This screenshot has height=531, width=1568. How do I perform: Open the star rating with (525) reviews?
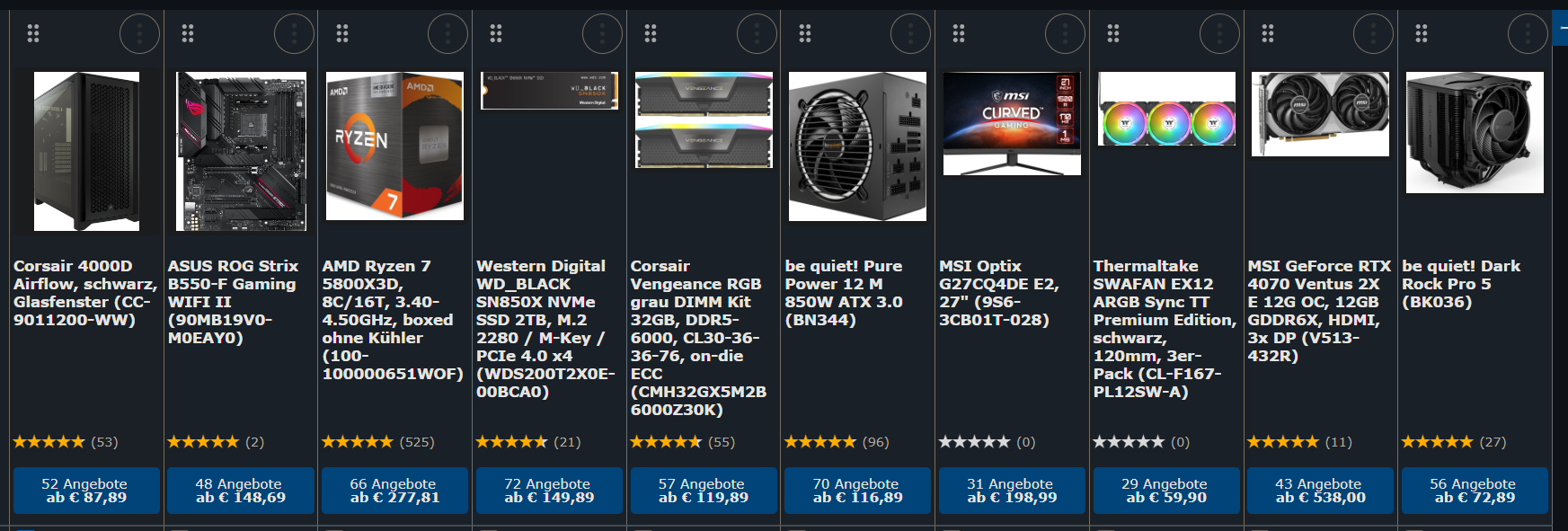tap(378, 442)
